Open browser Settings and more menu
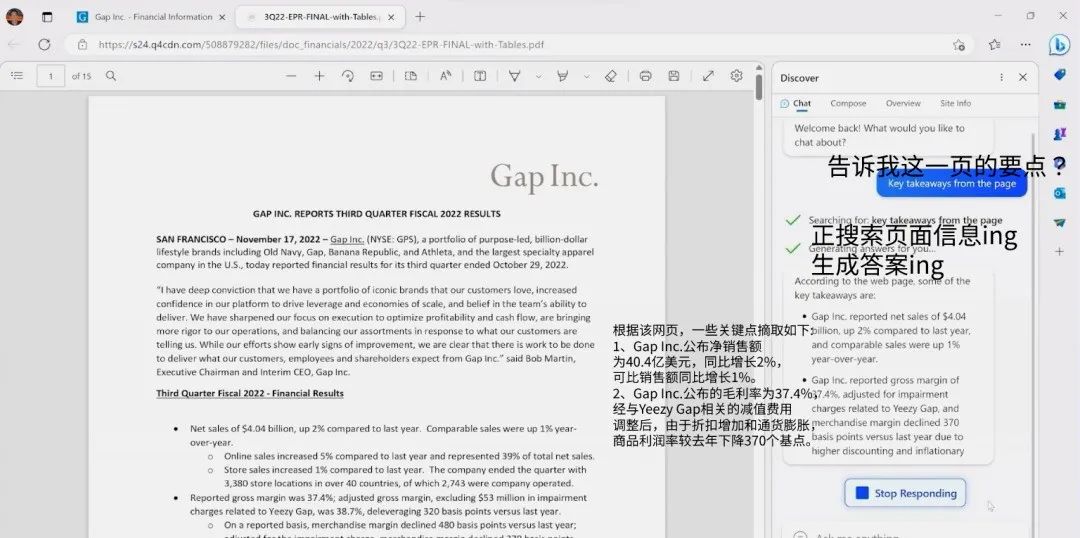1080x538 pixels. 1026,45
